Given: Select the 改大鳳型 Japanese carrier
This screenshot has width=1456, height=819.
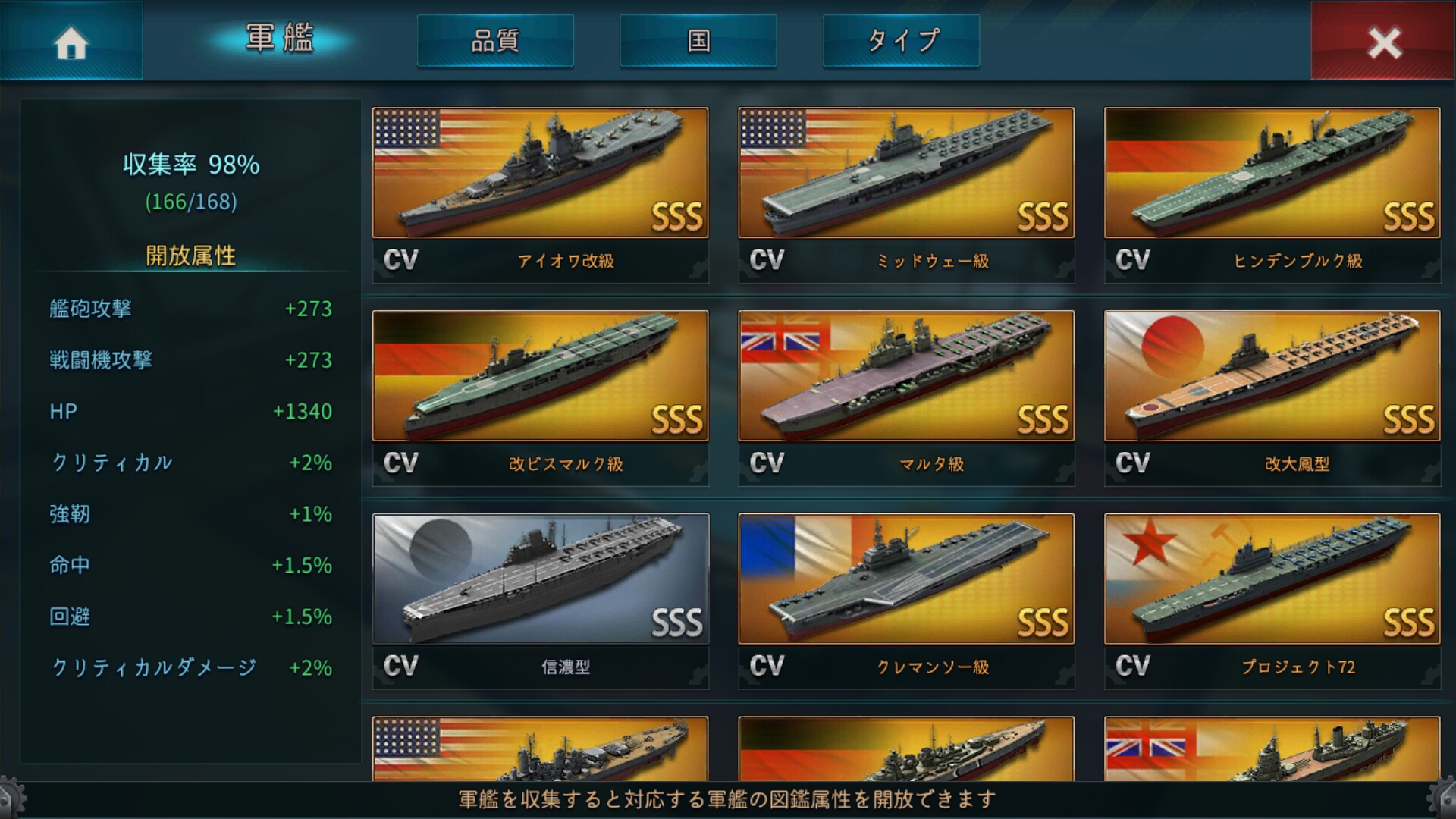Looking at the screenshot, I should click(1272, 398).
